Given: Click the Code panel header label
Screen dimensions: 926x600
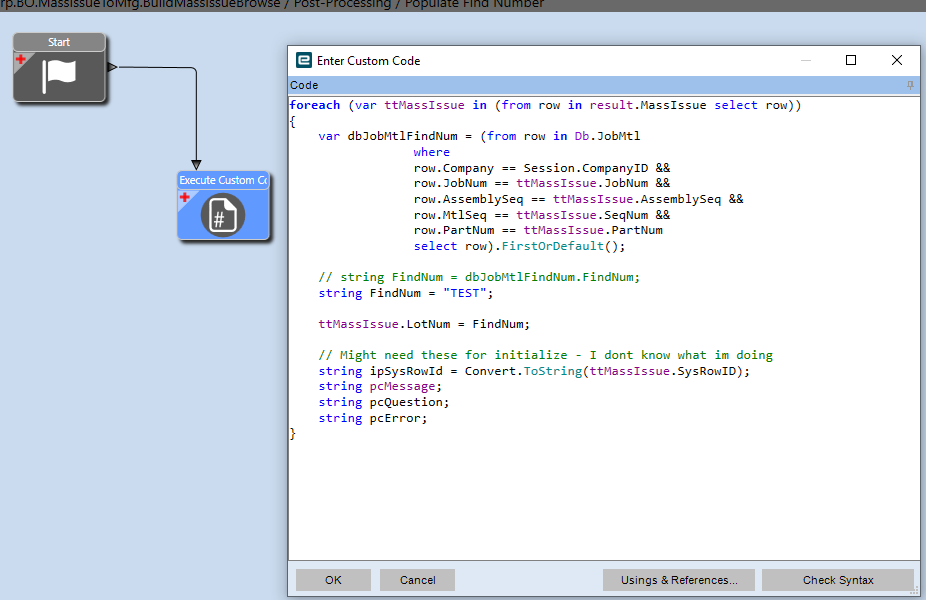Looking at the screenshot, I should pyautogui.click(x=304, y=85).
